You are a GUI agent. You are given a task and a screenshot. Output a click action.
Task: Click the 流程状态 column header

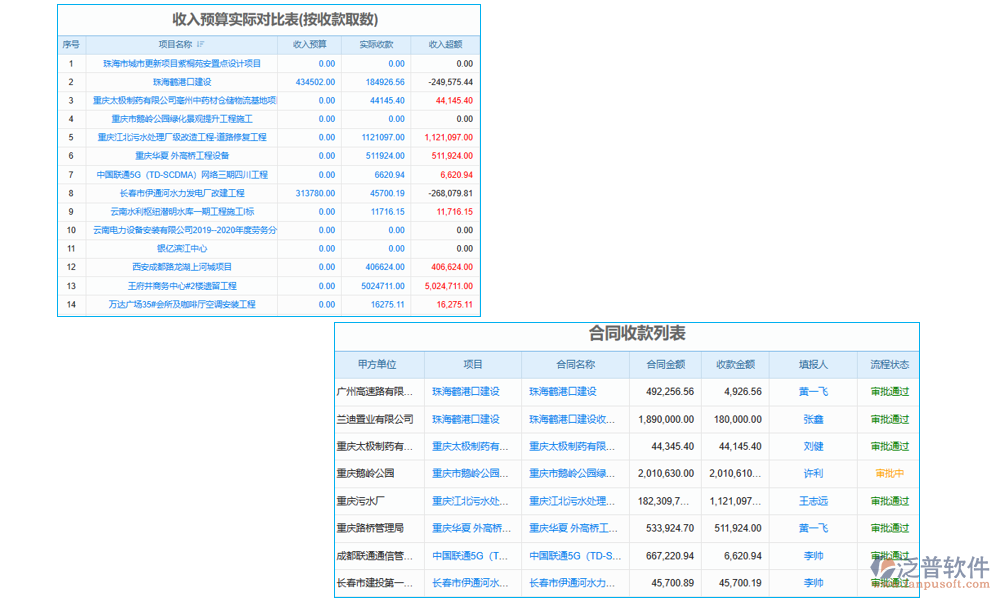888,364
